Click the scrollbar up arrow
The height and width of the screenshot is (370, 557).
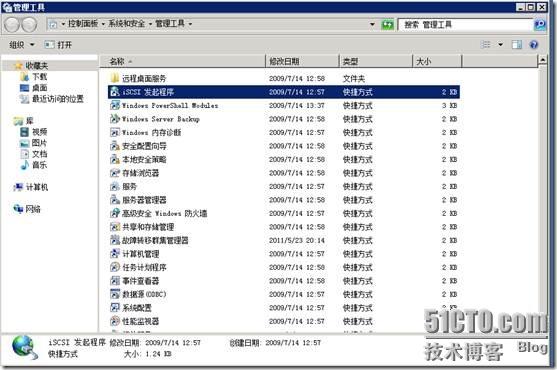[x=542, y=60]
